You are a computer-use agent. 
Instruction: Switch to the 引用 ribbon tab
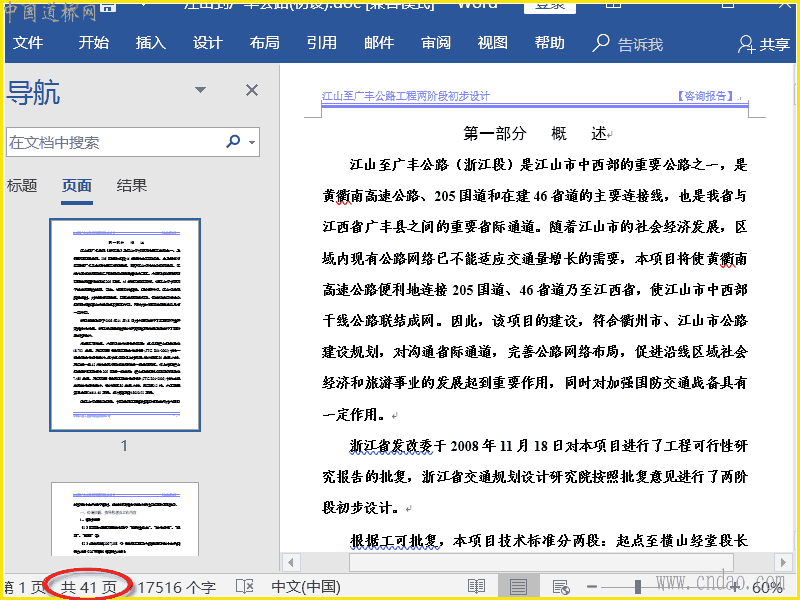click(x=321, y=43)
